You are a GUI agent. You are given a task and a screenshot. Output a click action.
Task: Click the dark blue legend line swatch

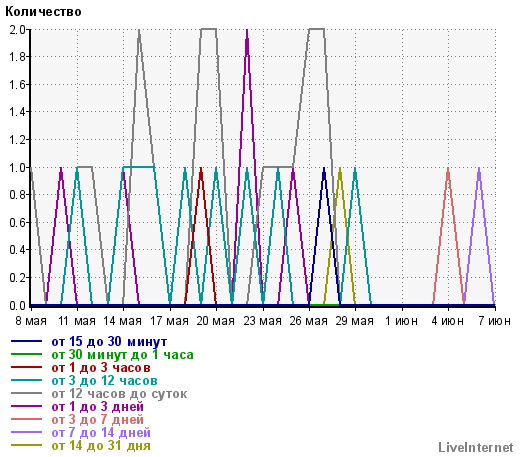pos(26,341)
